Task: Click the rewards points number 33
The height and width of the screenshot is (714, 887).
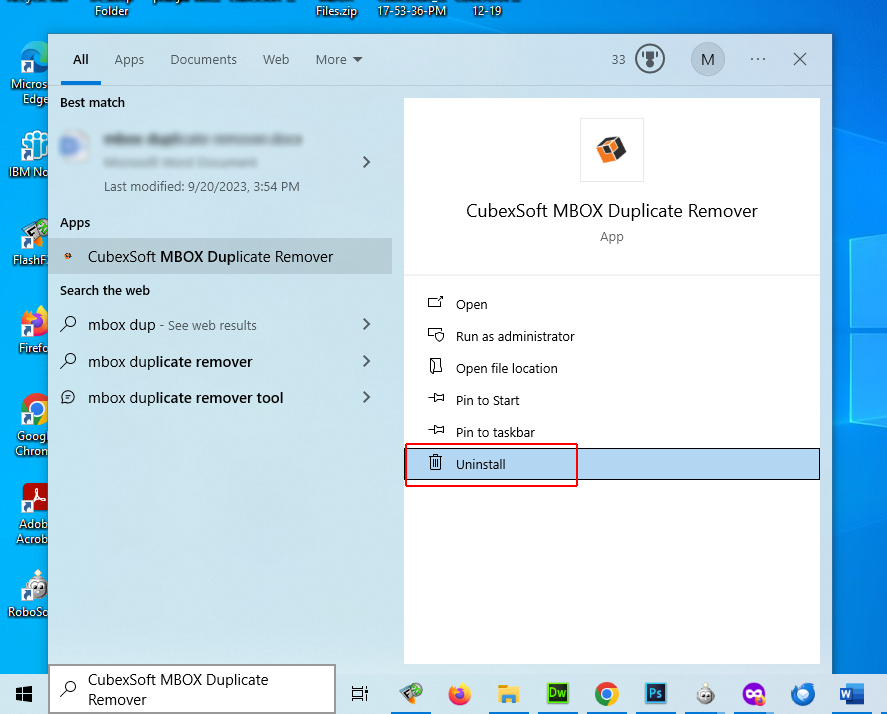Action: 618,59
